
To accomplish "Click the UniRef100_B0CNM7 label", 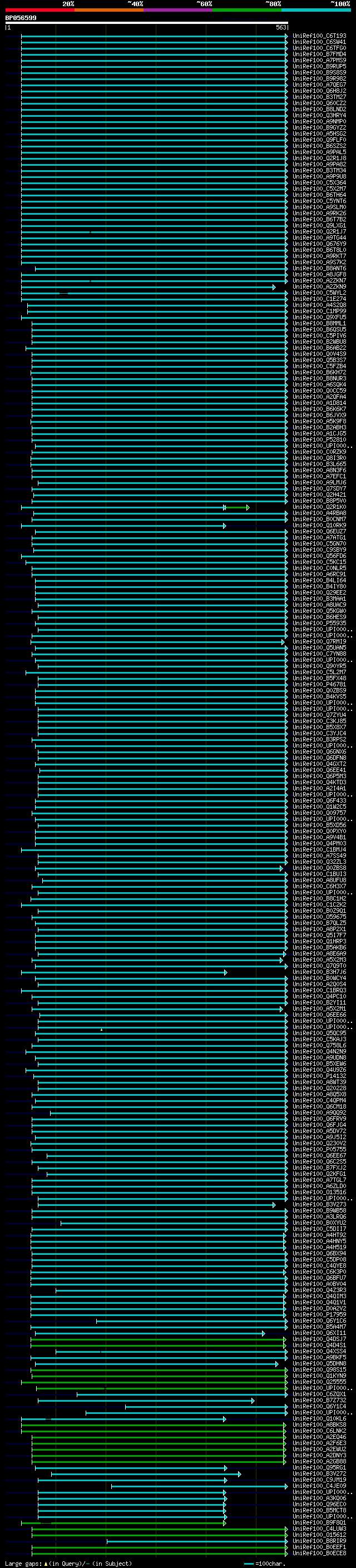I will coord(319,519).
